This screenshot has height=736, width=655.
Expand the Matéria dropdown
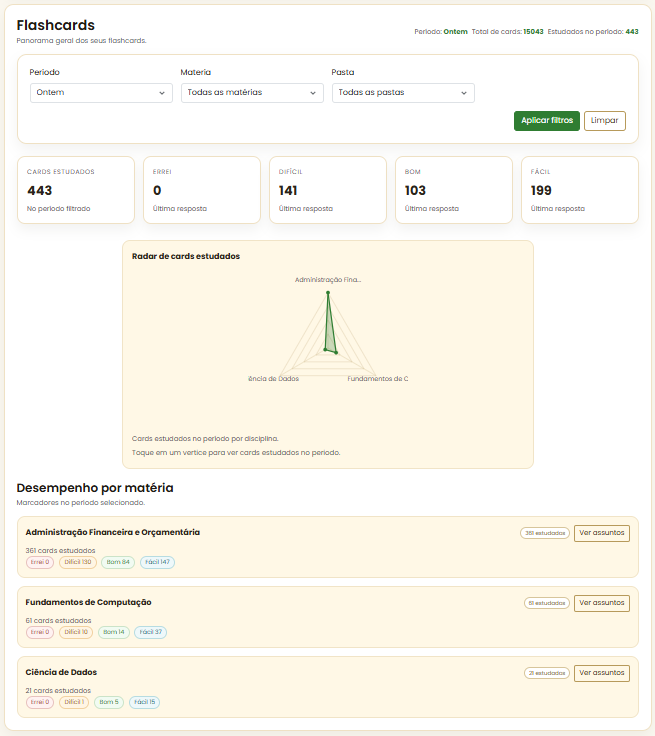pos(252,93)
